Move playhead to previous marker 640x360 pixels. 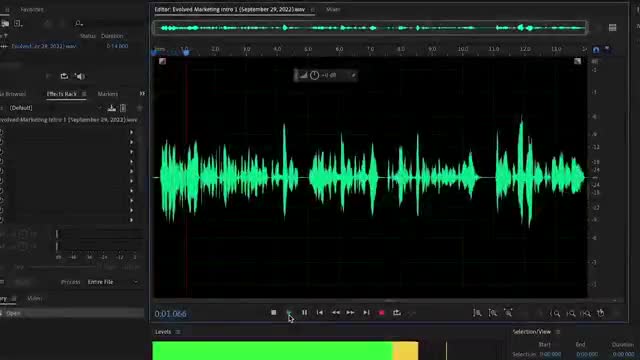pos(320,313)
